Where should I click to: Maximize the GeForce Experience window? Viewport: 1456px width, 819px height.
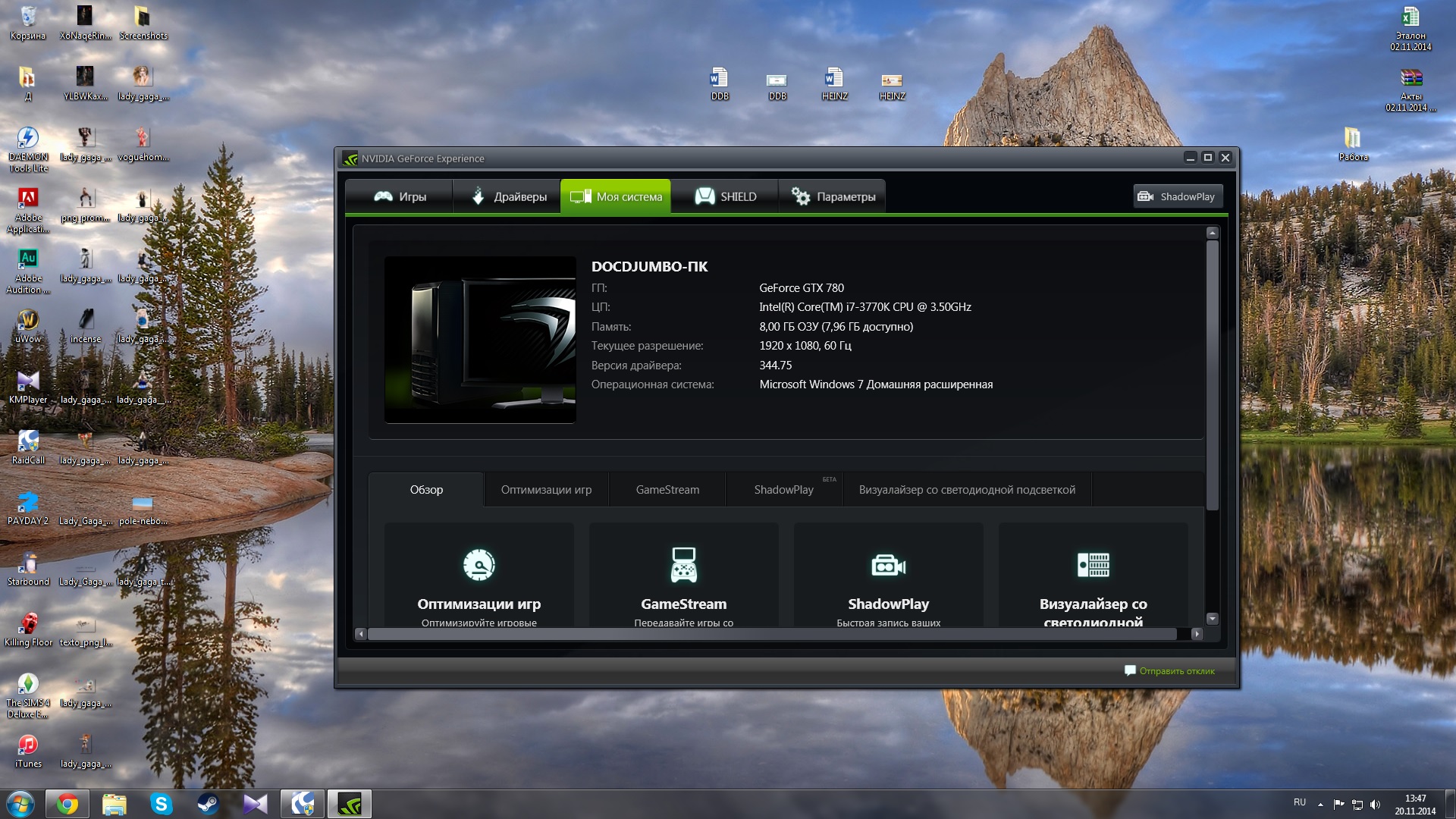pyautogui.click(x=1208, y=158)
